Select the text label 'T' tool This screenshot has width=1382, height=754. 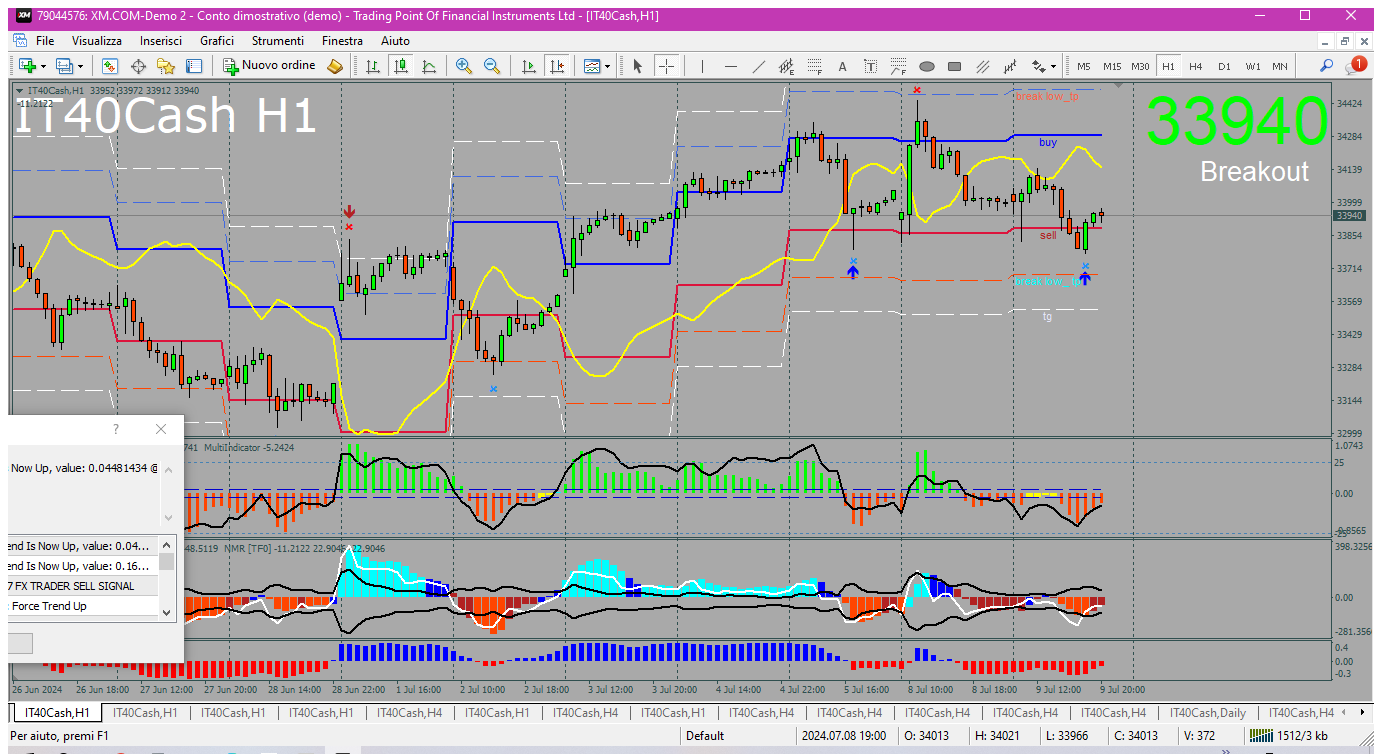pos(870,66)
